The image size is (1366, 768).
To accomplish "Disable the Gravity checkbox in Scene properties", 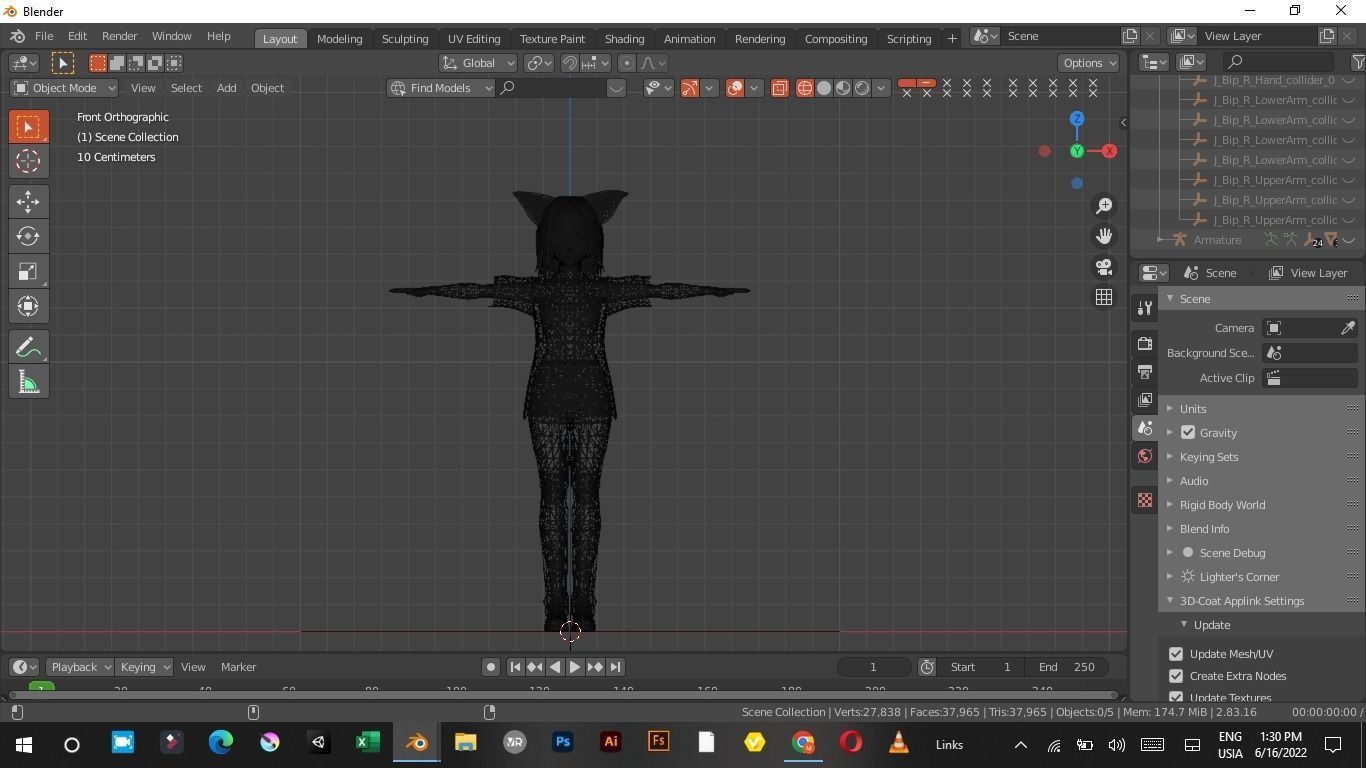I will (1188, 432).
